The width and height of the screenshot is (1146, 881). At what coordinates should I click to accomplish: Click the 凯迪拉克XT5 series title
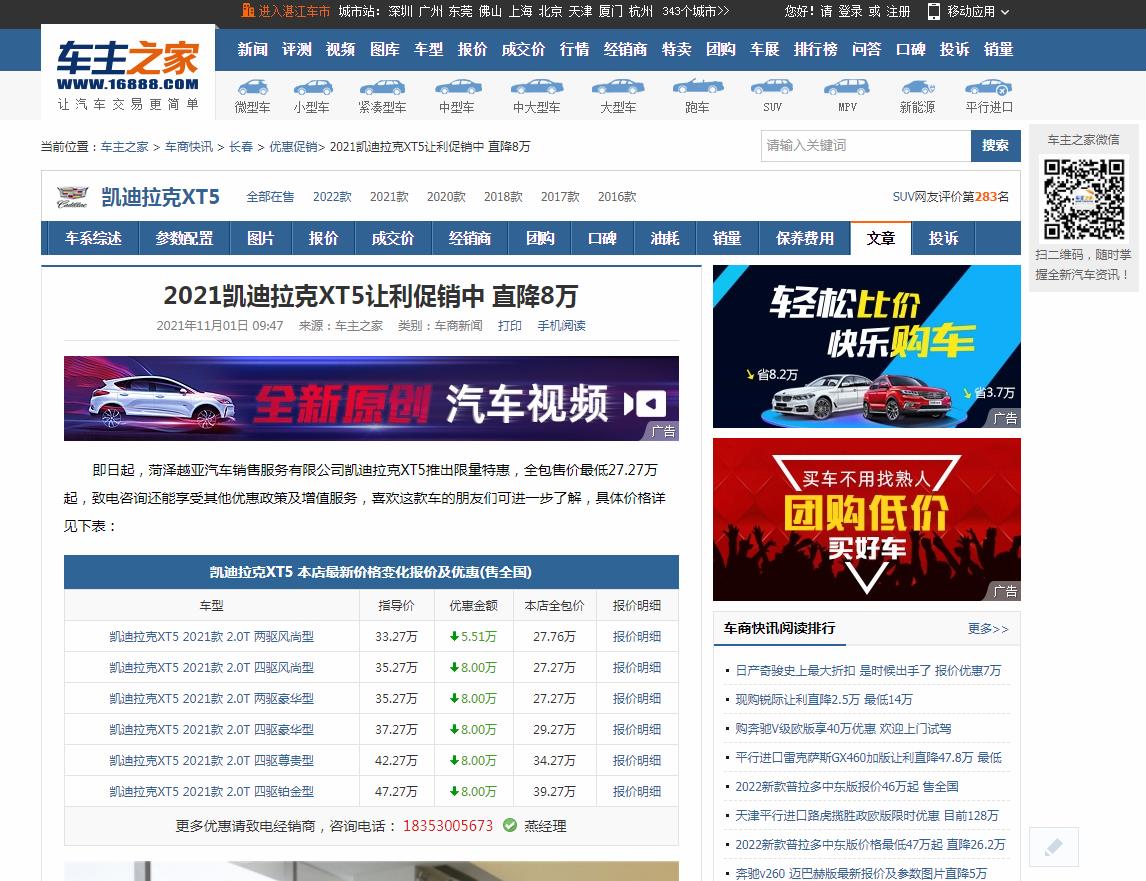(x=160, y=197)
